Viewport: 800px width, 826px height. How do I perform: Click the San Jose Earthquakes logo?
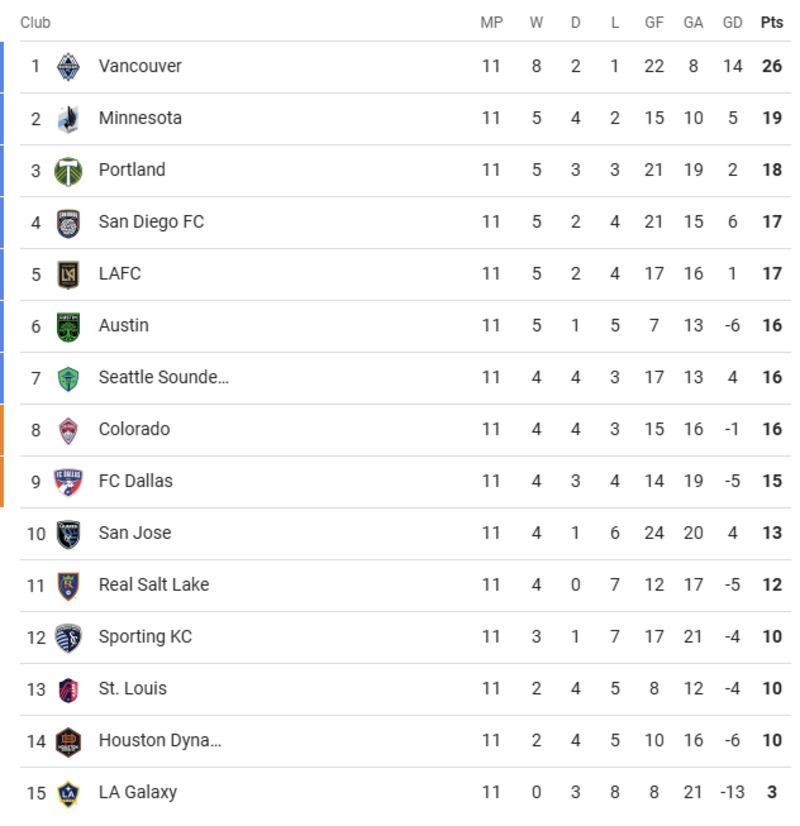68,534
